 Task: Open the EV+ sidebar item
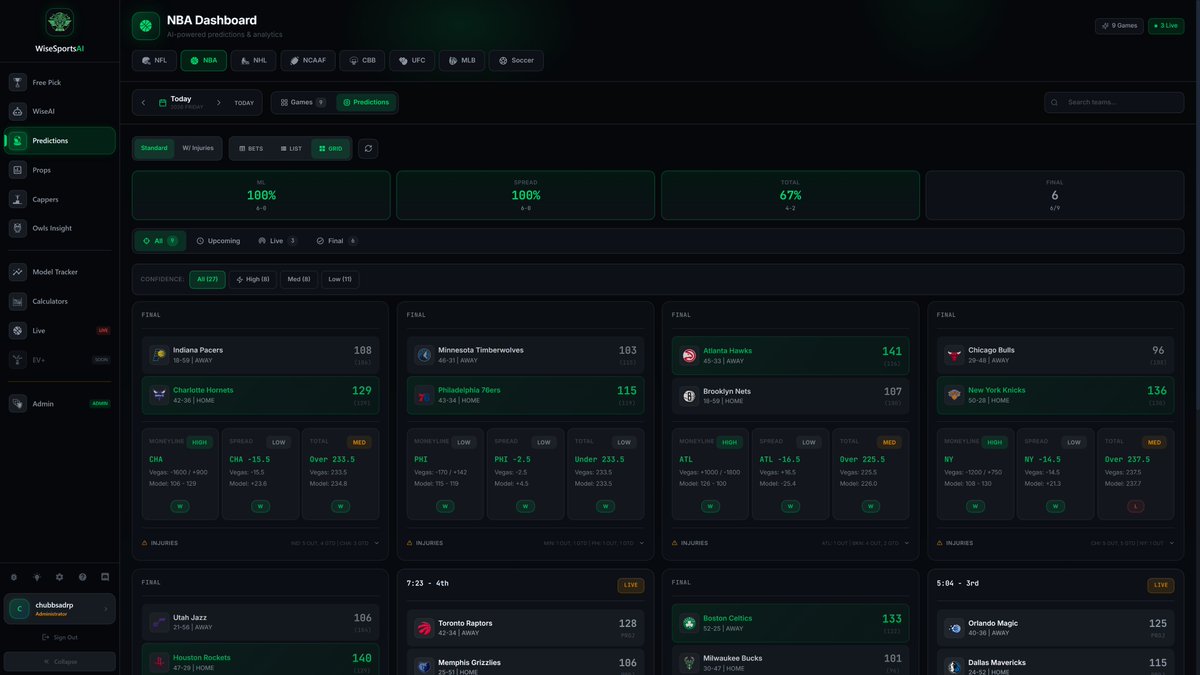click(59, 359)
